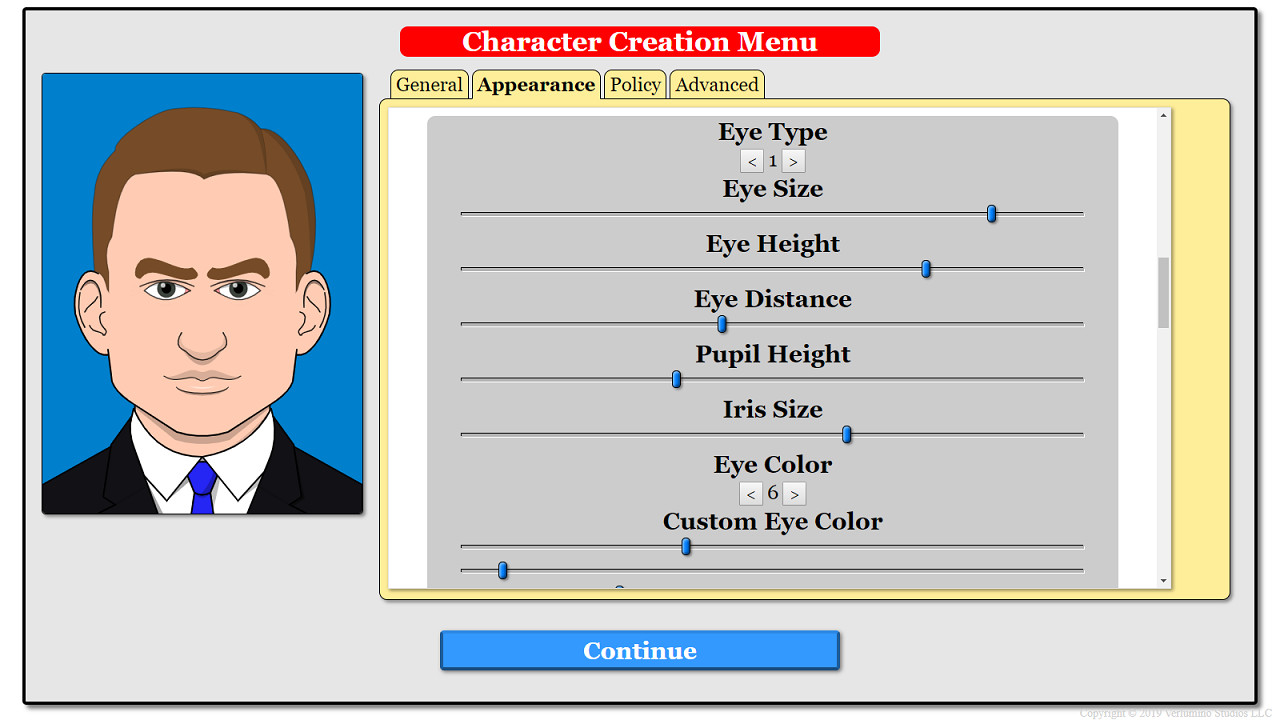Decrease Eye Type with the left arrow
The image size is (1280, 720).
click(752, 160)
